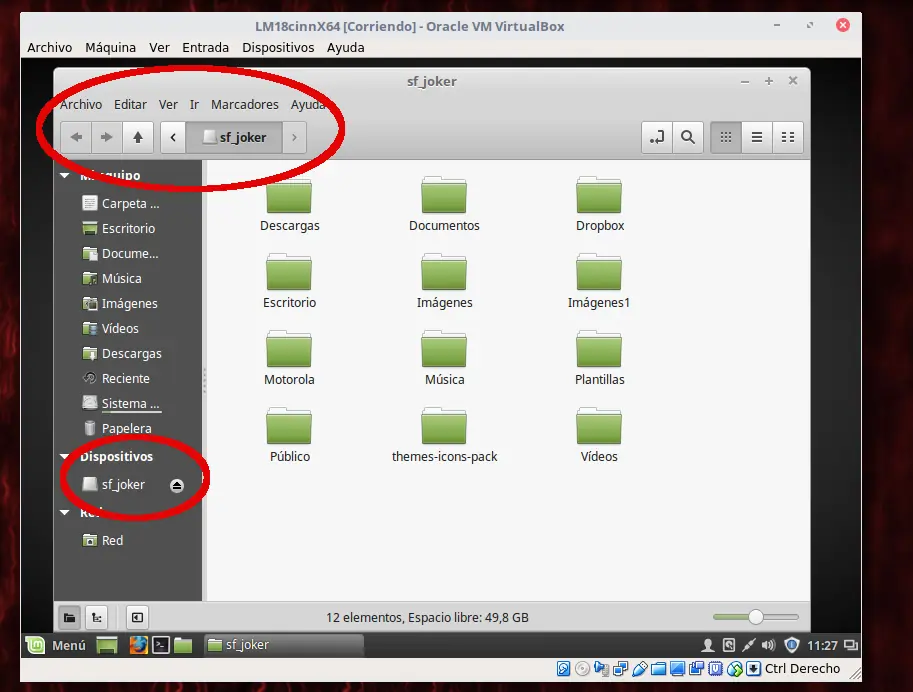The image size is (913, 692).
Task: Open the file manager Ver menu
Action: (168, 104)
